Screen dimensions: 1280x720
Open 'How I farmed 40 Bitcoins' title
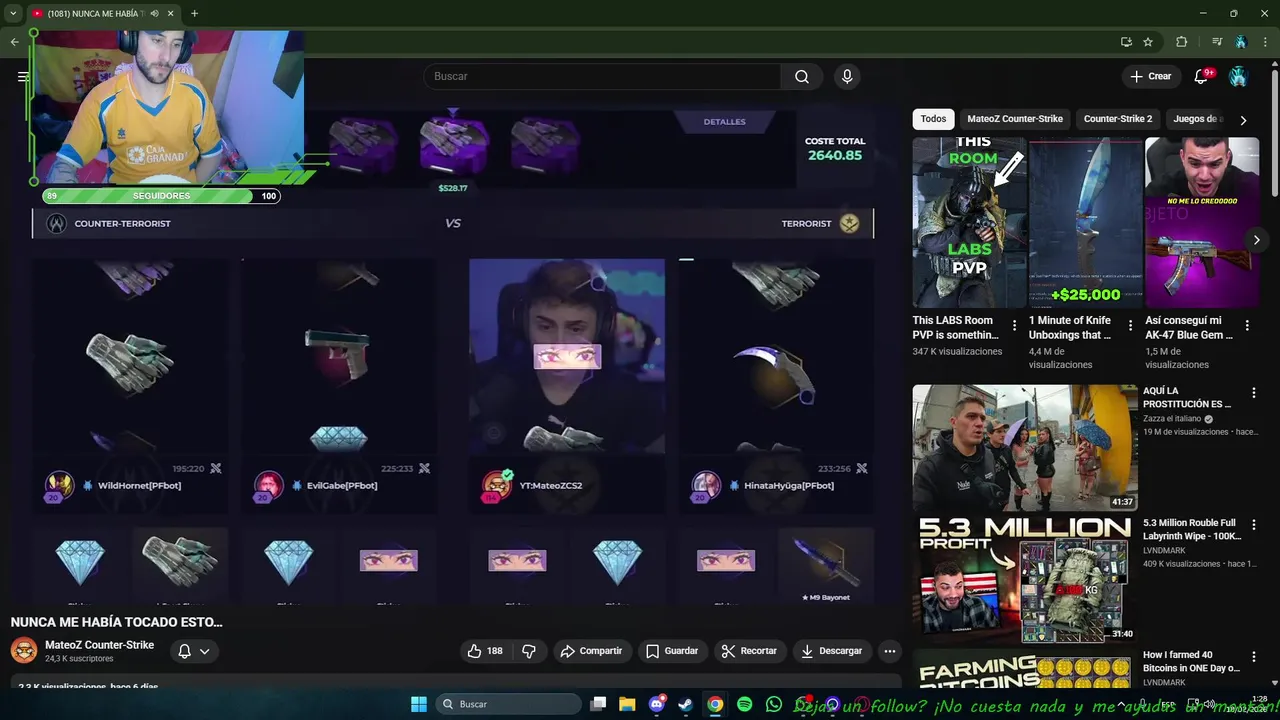click(x=1191, y=661)
